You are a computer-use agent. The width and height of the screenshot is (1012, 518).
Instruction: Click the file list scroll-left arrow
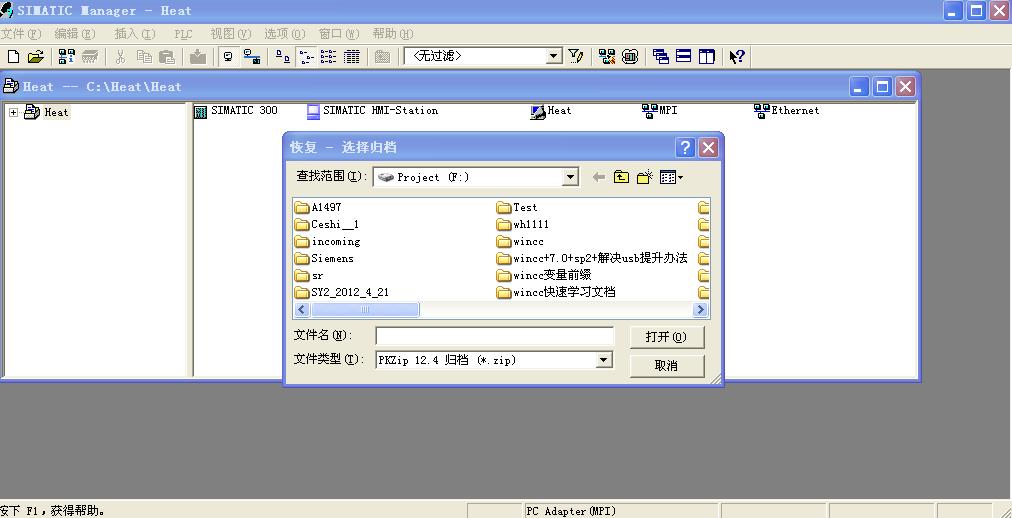coord(302,310)
